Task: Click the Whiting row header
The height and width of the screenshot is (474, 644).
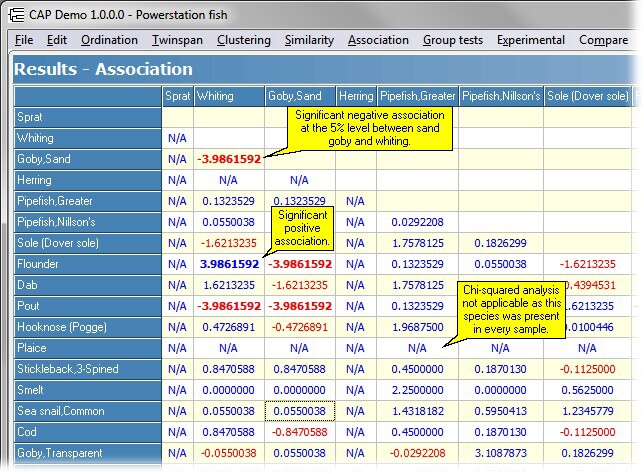Action: coord(87,138)
